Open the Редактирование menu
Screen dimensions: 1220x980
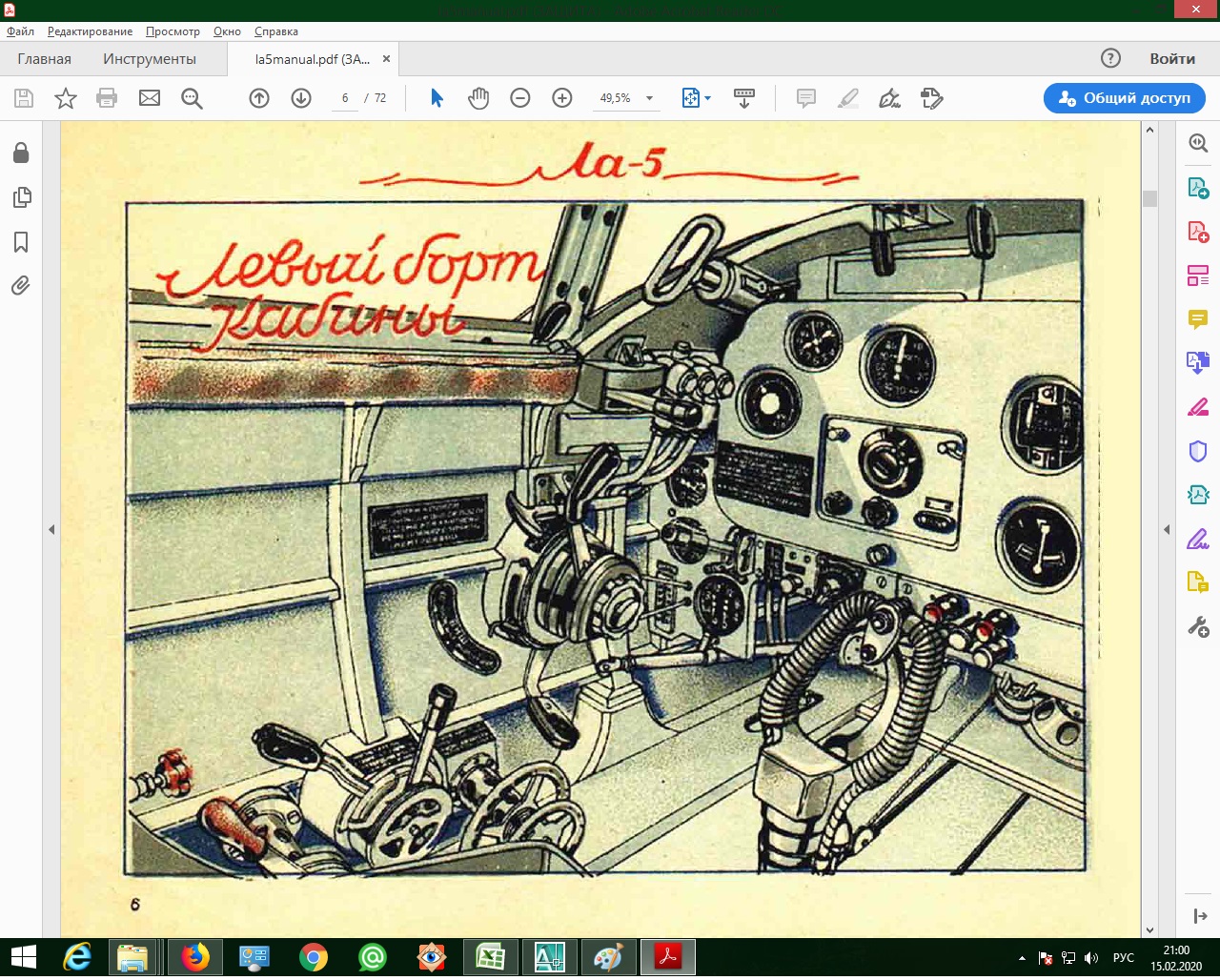click(x=90, y=31)
